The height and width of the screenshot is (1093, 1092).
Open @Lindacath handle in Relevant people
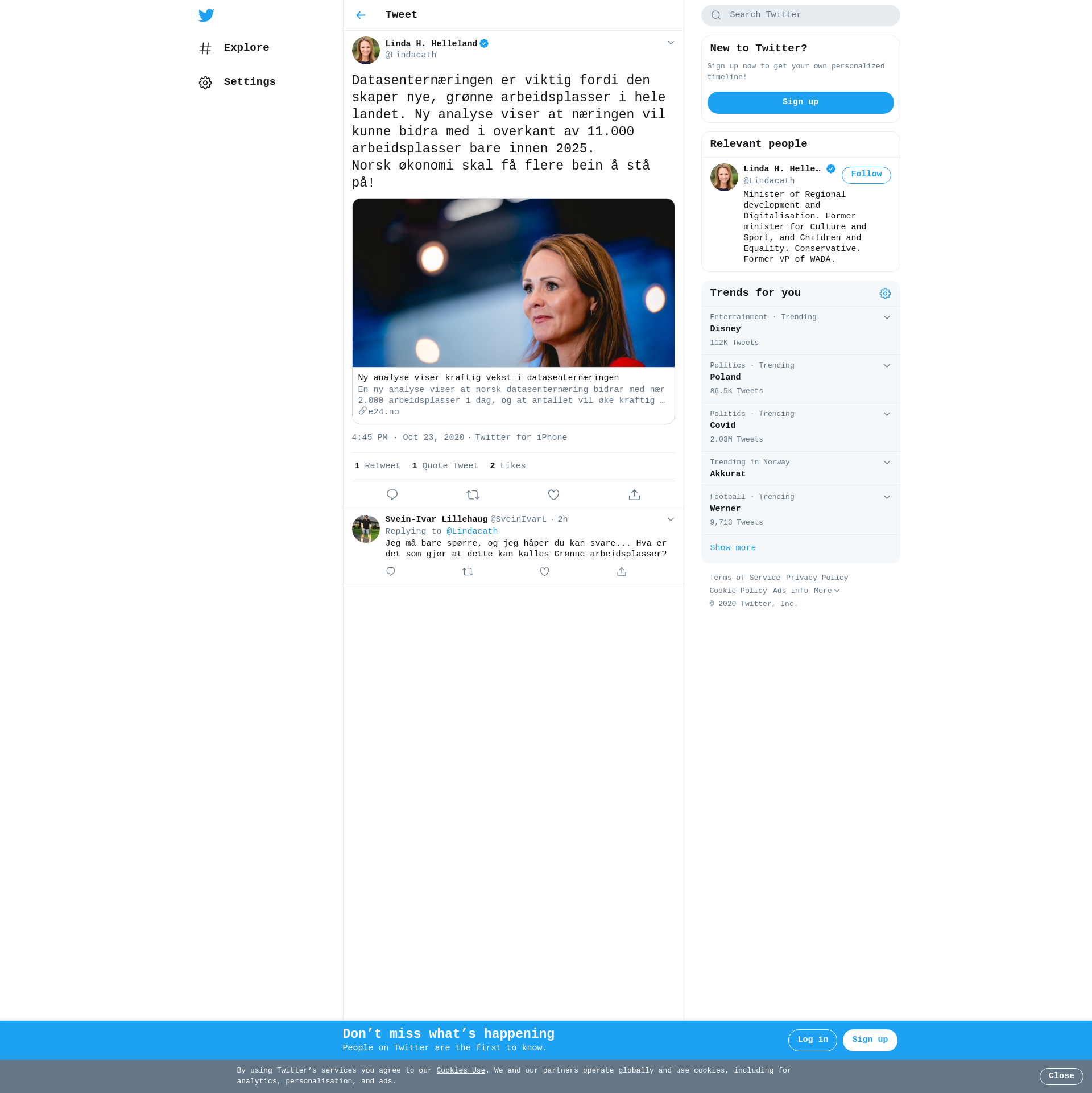tap(769, 181)
